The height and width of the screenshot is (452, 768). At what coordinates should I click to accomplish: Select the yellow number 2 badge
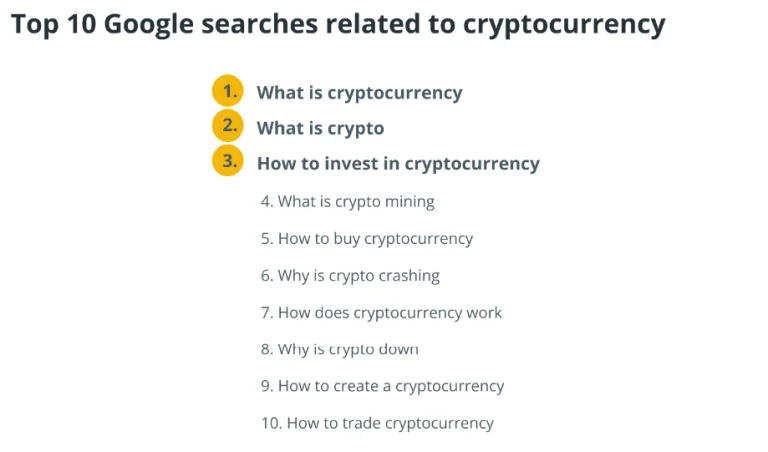(x=228, y=127)
